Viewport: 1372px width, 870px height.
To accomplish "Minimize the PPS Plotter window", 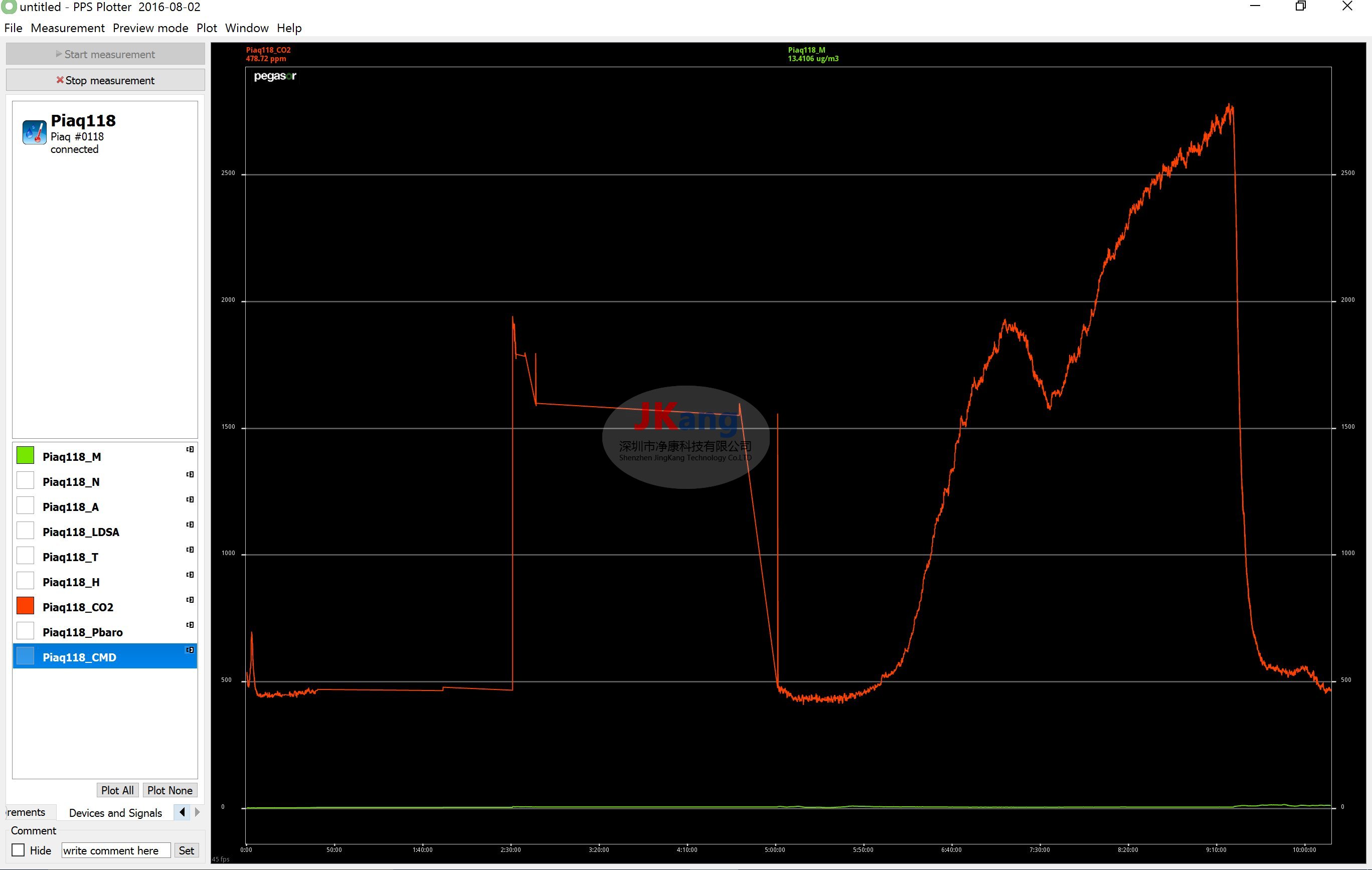I will (x=1255, y=6).
